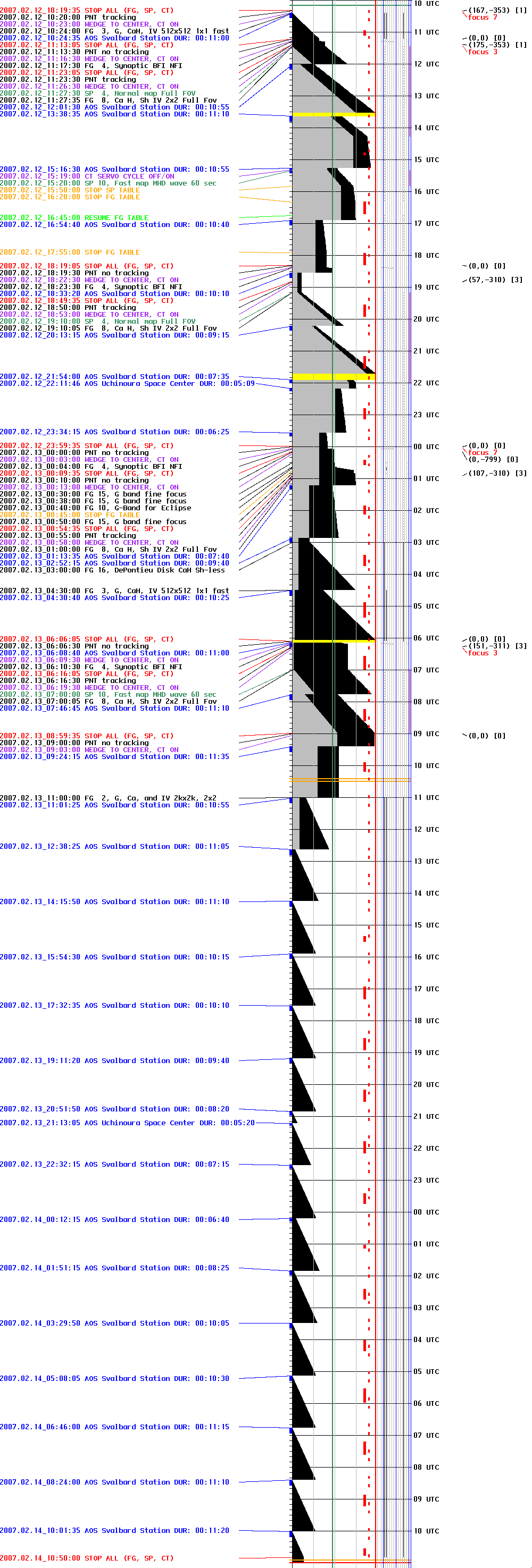Click the Svalbard Station pass at 2007.02.14_08:24:00
532x1568 pixels.
pyautogui.click(x=114, y=1482)
